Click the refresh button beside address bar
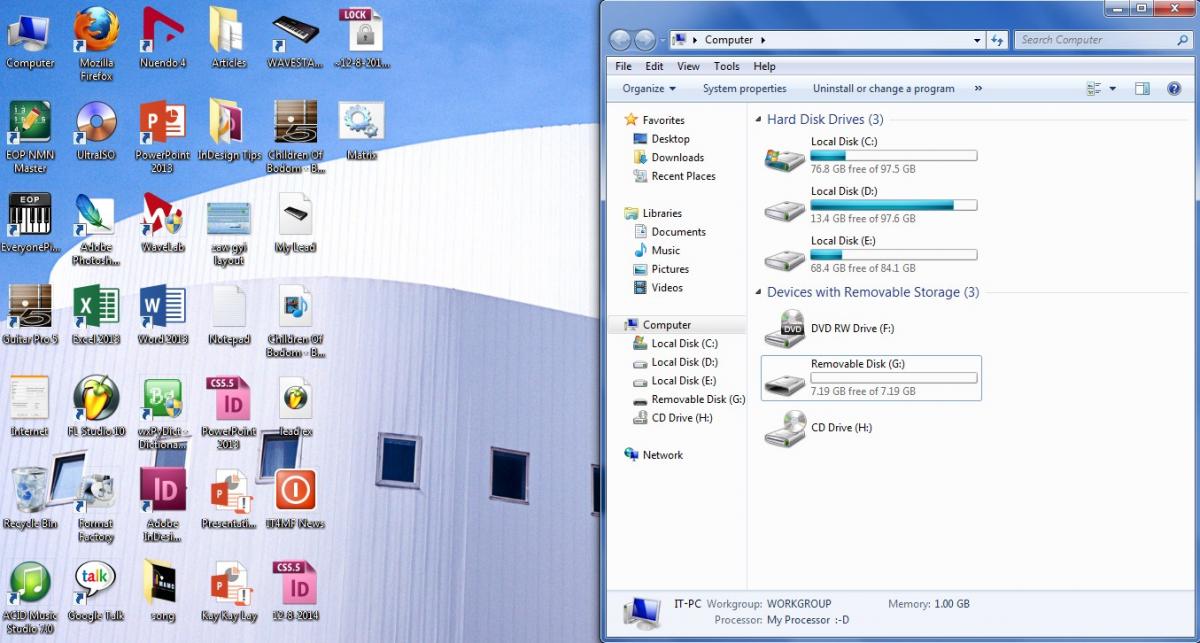Image resolution: width=1200 pixels, height=643 pixels. (997, 40)
